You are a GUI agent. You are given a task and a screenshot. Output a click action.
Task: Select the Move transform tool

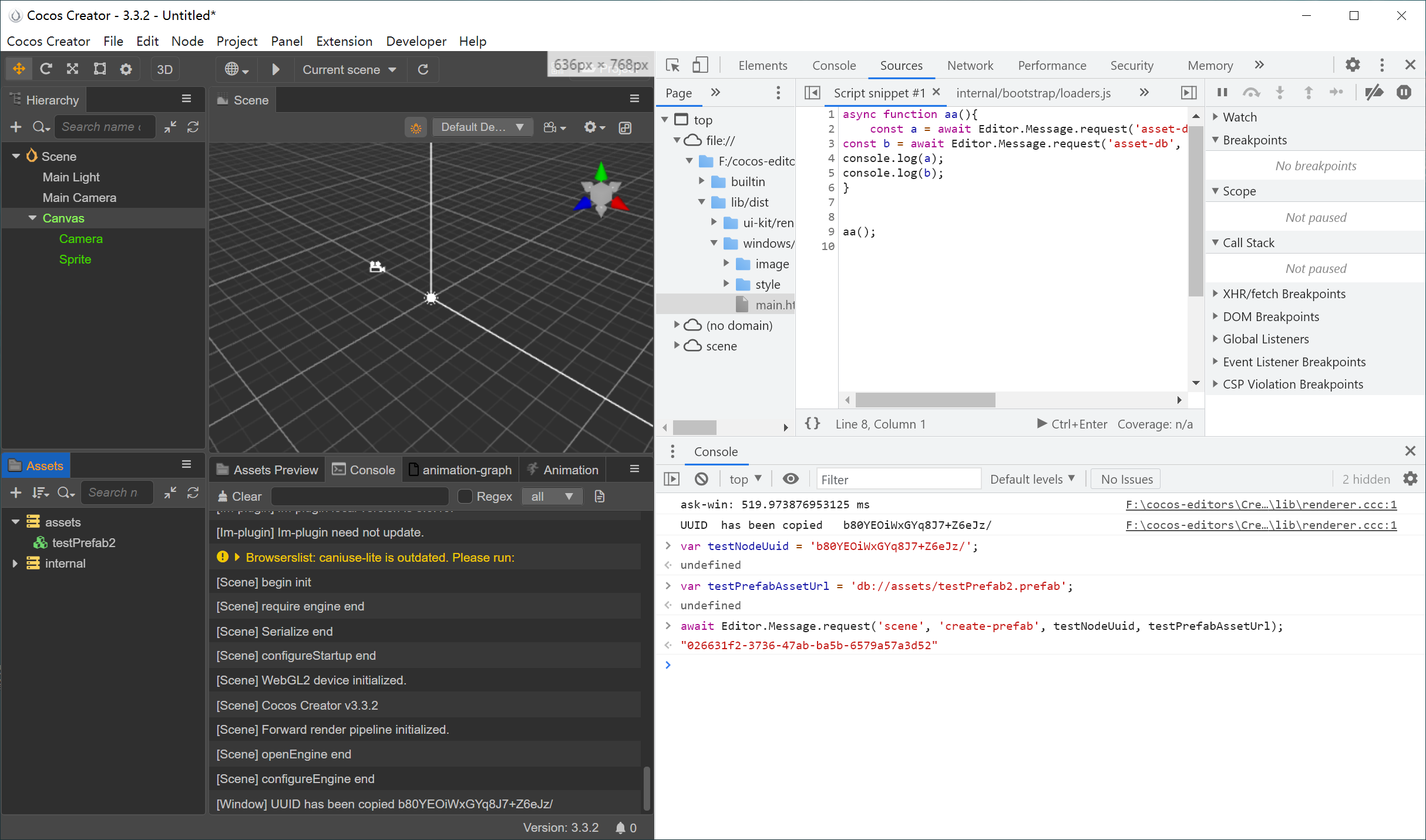click(19, 69)
